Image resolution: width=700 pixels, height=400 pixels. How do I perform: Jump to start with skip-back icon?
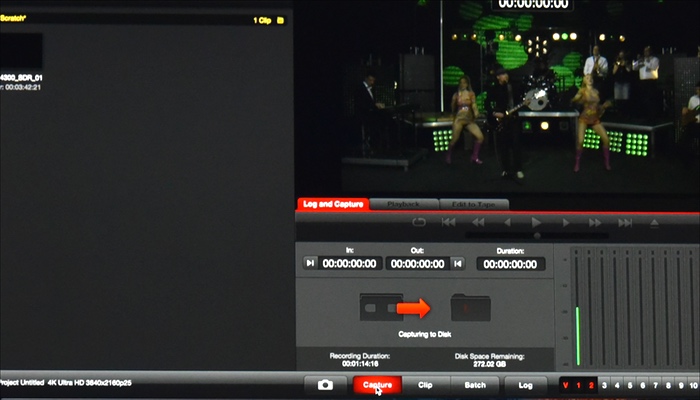pos(448,222)
